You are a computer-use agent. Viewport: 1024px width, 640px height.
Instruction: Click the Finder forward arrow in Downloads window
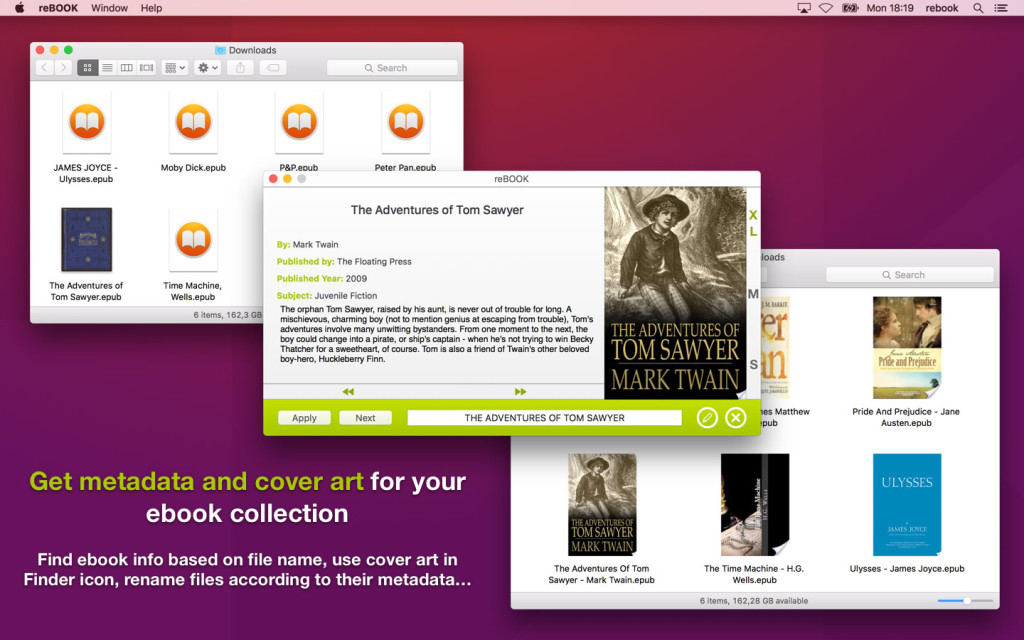[x=63, y=67]
